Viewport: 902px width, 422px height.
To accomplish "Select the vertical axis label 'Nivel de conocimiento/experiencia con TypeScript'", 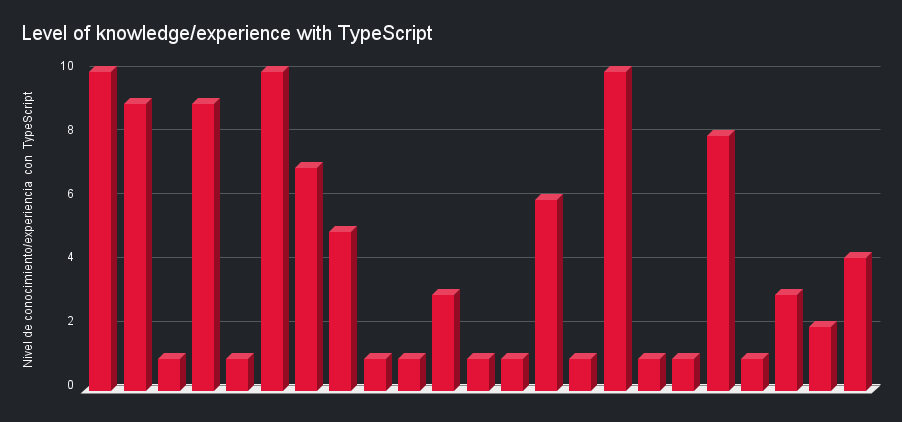I will click(x=28, y=229).
